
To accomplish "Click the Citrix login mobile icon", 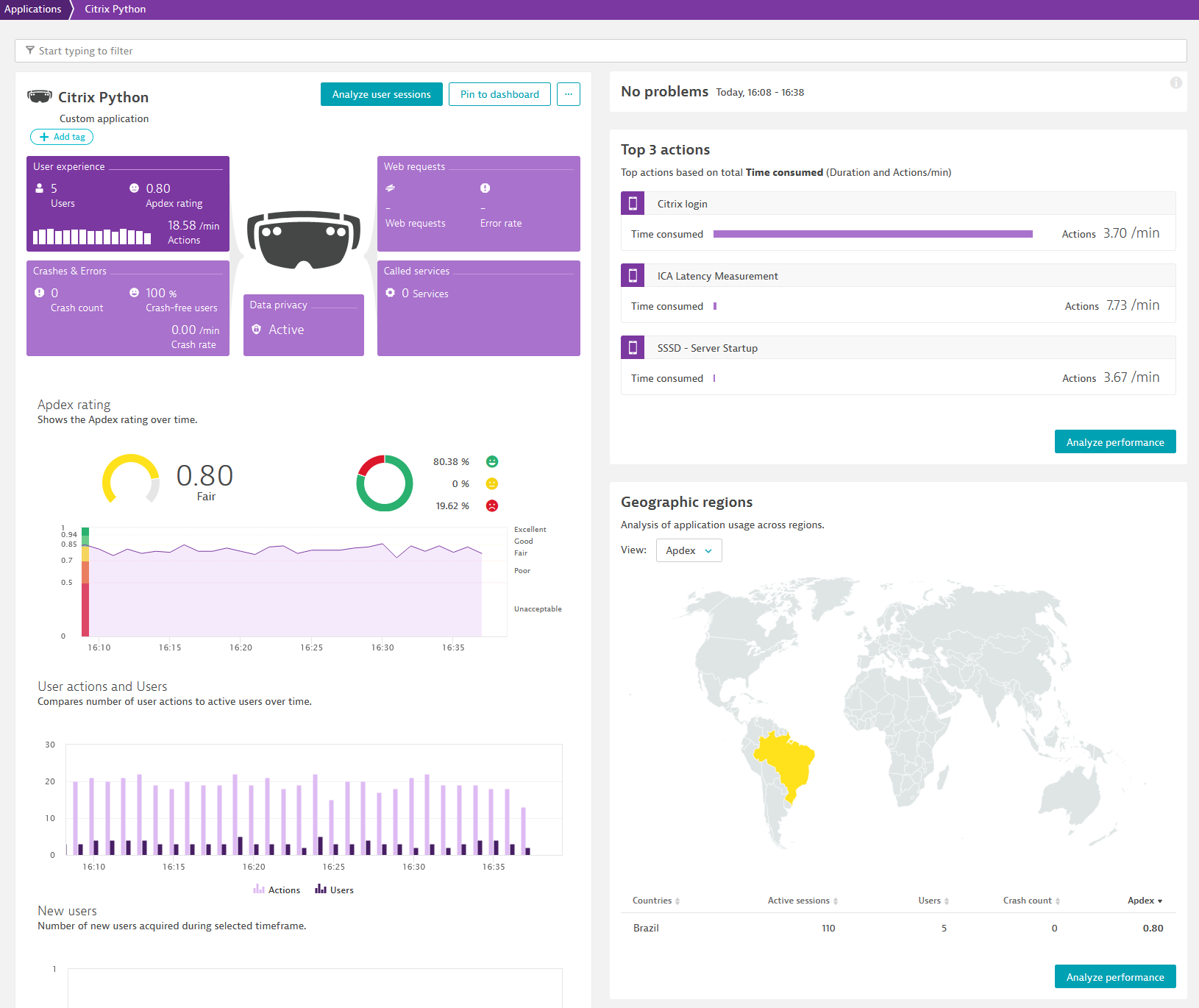I will 633,203.
